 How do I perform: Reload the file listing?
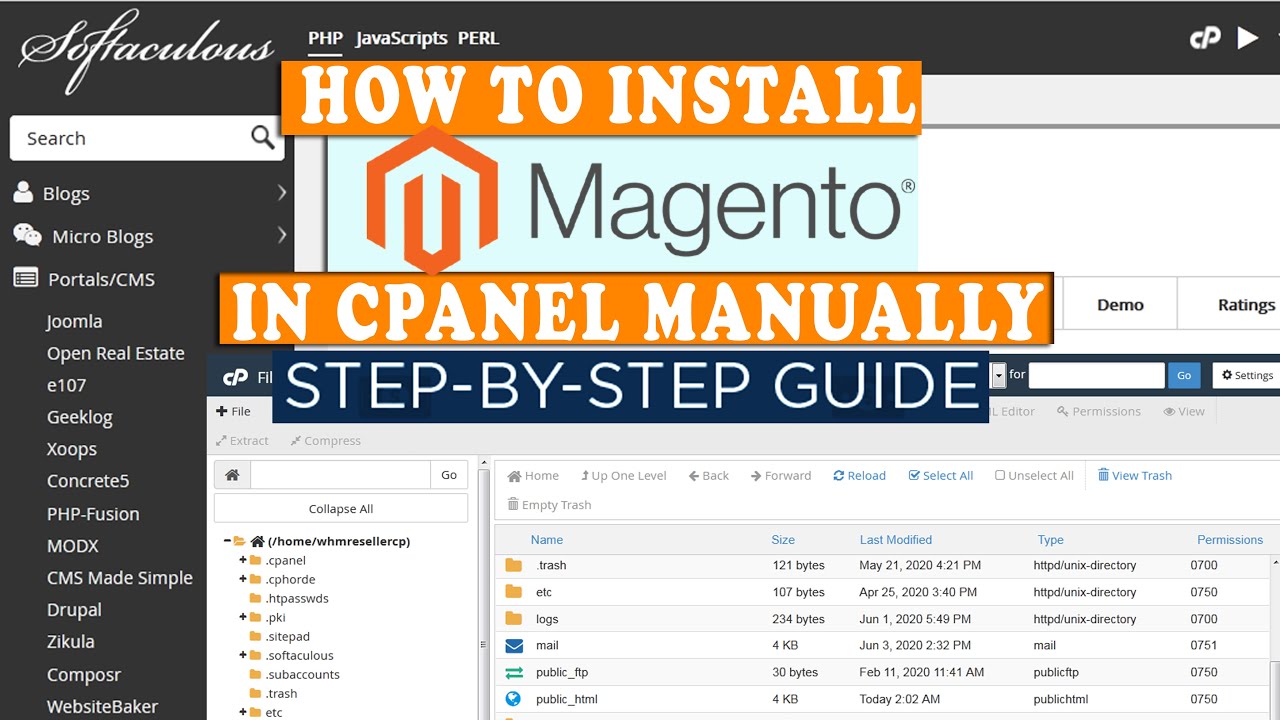859,475
